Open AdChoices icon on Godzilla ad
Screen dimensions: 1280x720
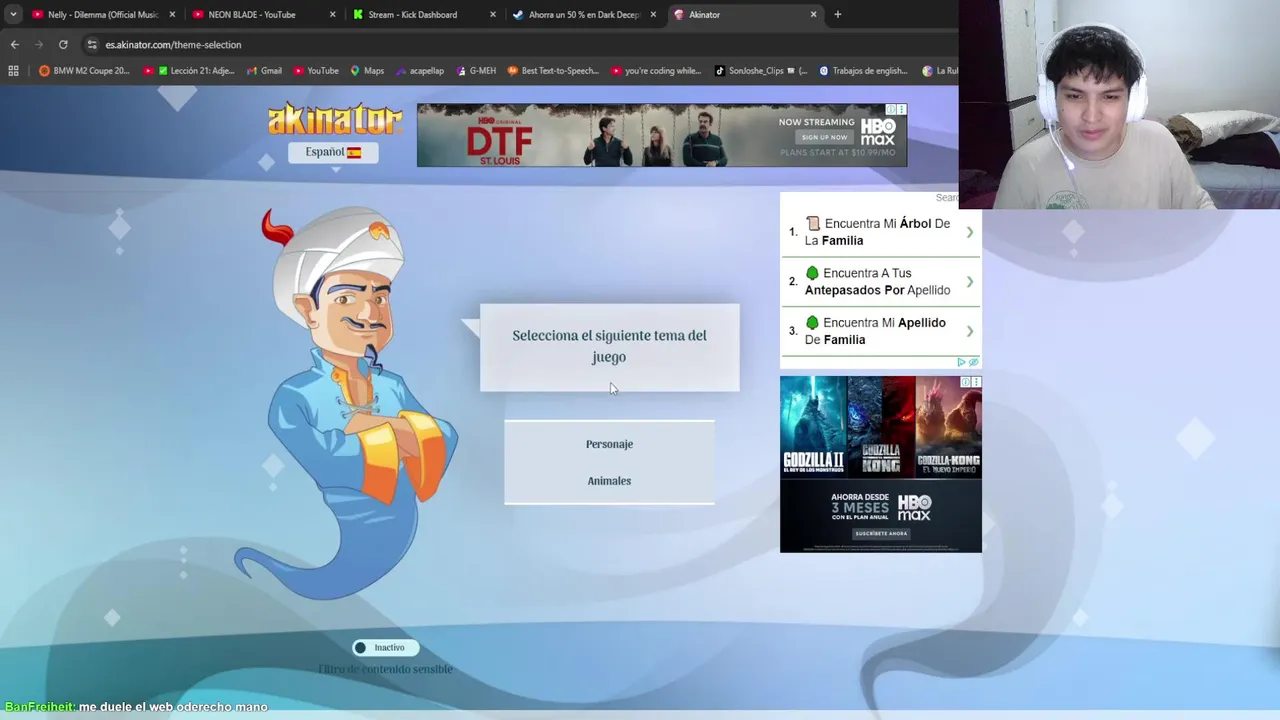(966, 382)
